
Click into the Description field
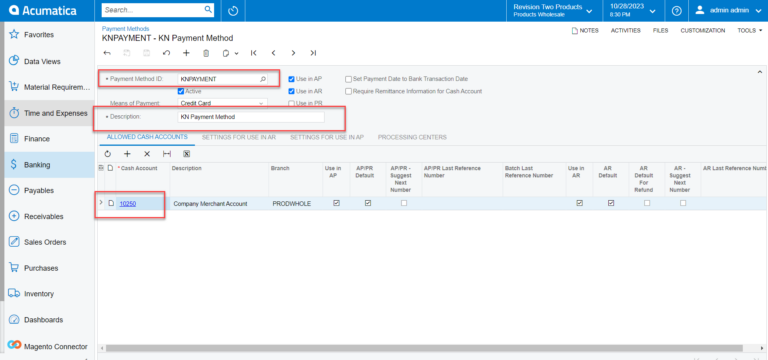[x=251, y=117]
